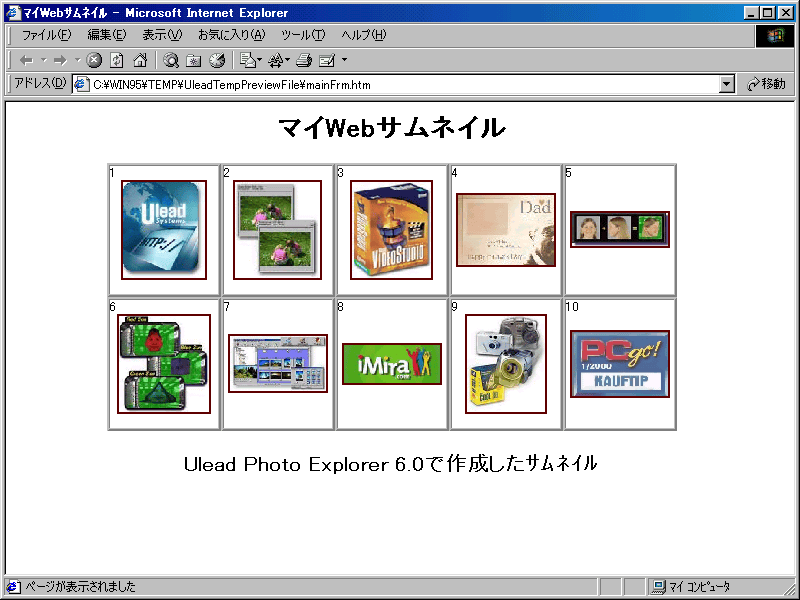The image size is (800, 600).
Task: Open the 編集(E) menu
Action: click(107, 35)
